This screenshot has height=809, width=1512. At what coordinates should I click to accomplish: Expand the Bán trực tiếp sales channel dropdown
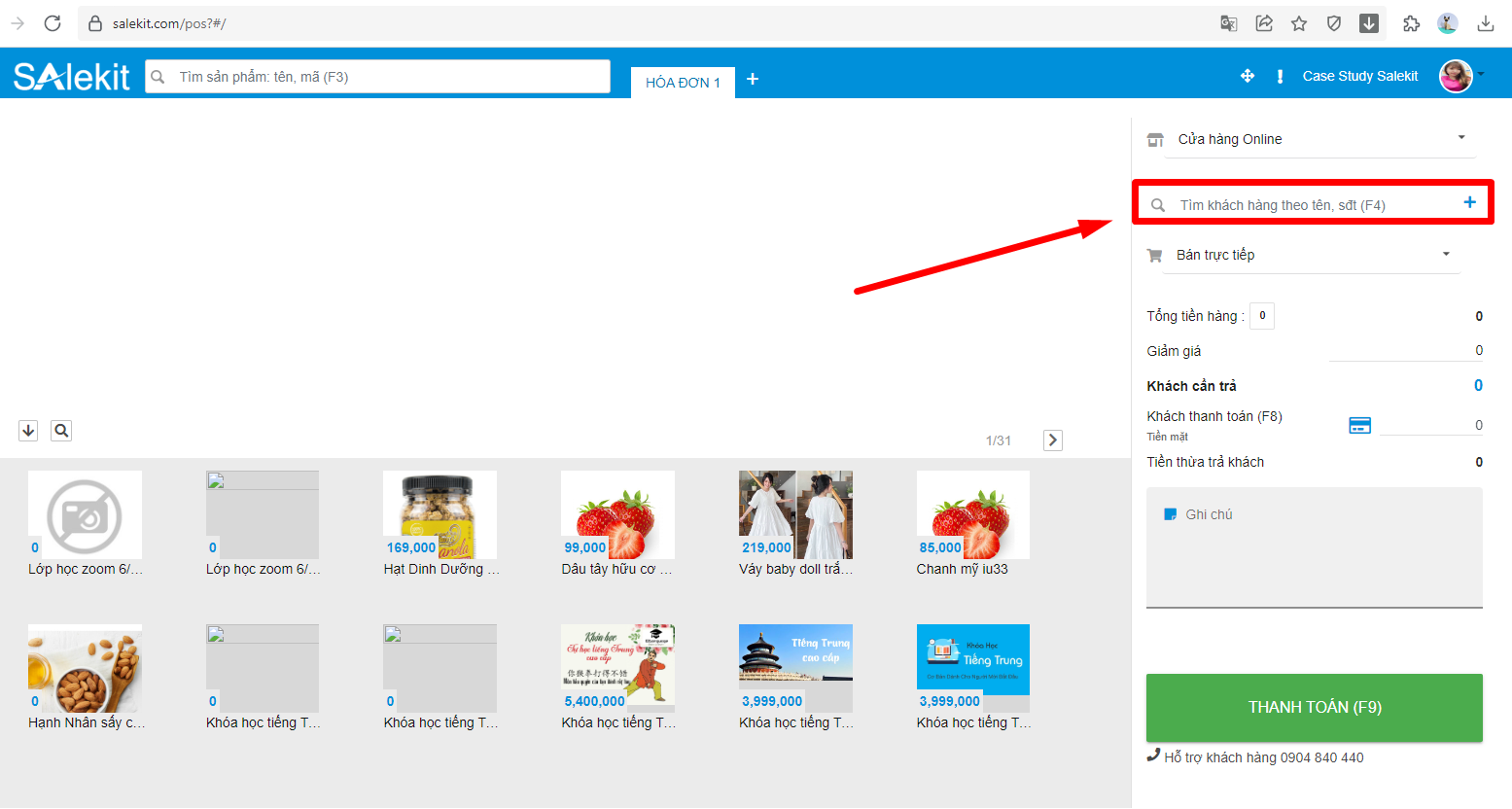(1303, 255)
